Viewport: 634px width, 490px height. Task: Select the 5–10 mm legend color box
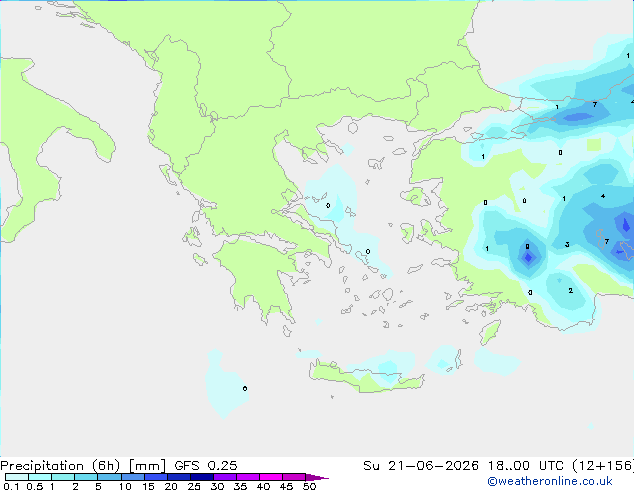(x=109, y=477)
